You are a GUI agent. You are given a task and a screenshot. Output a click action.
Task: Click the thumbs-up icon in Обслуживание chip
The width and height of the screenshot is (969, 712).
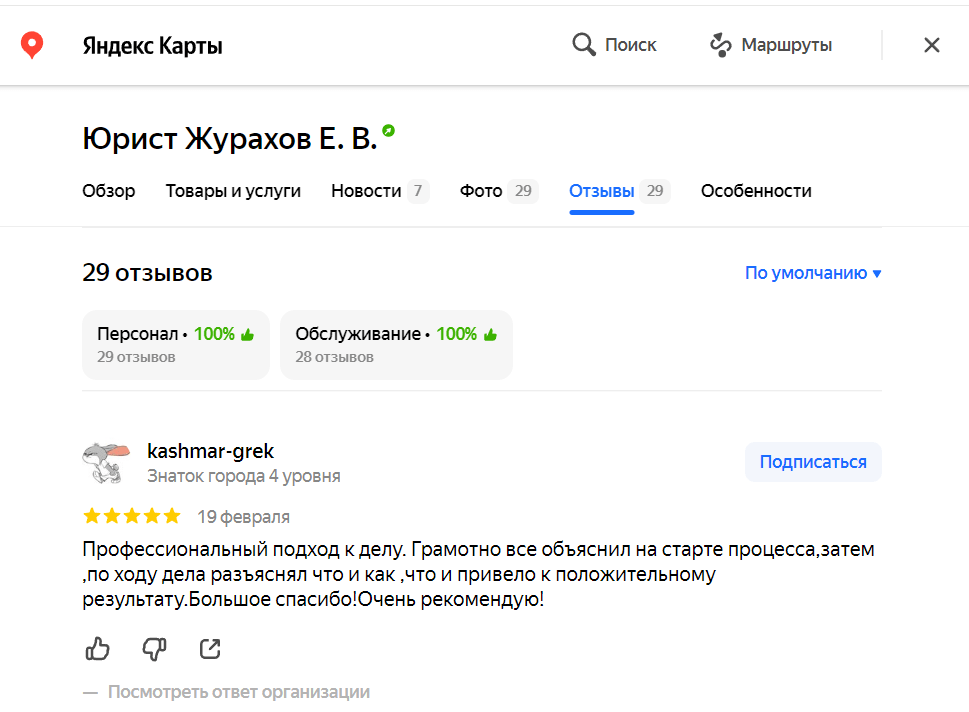(x=491, y=334)
